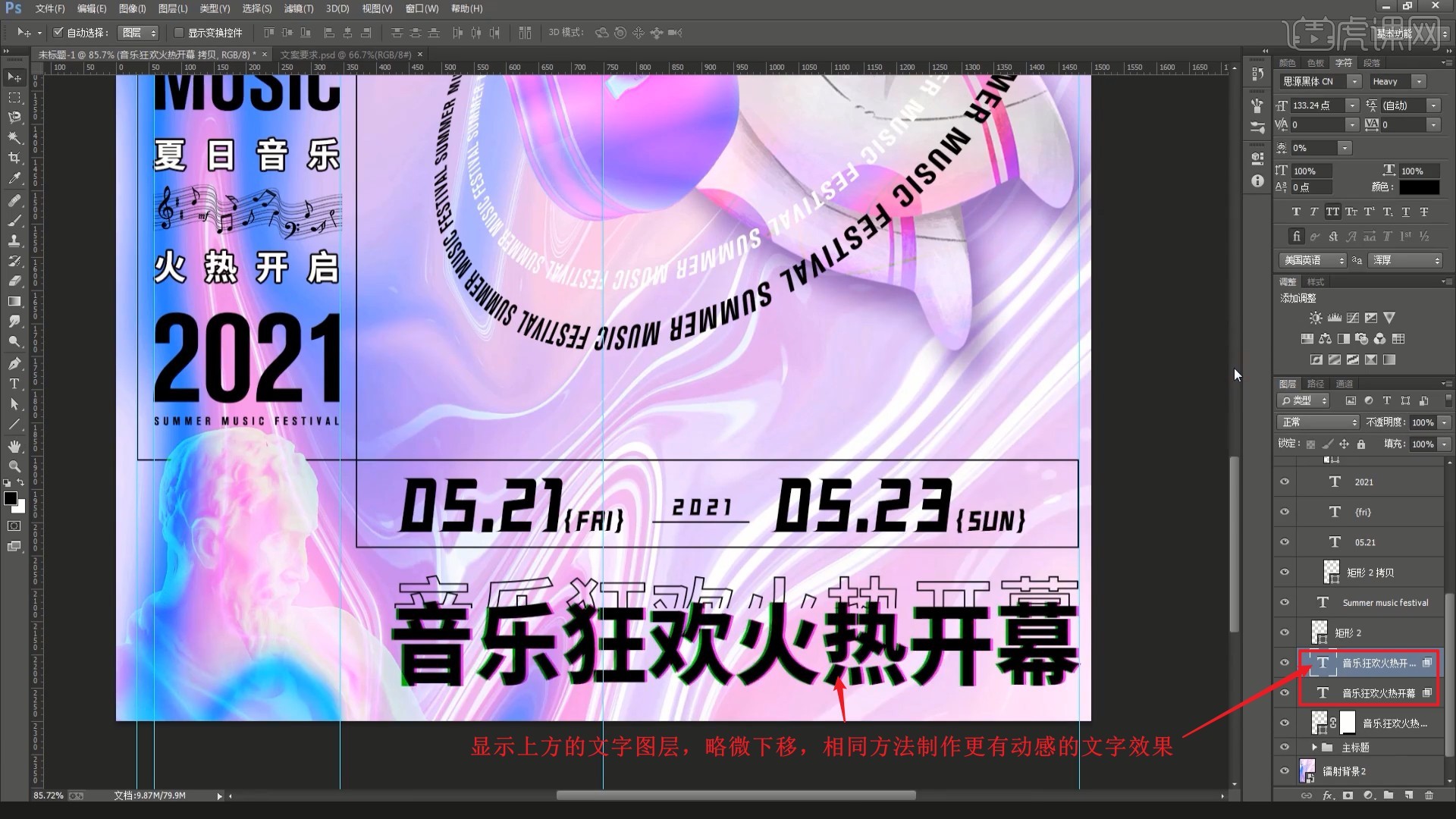This screenshot has width=1456, height=819.
Task: Select the Hand tool
Action: tap(14, 446)
